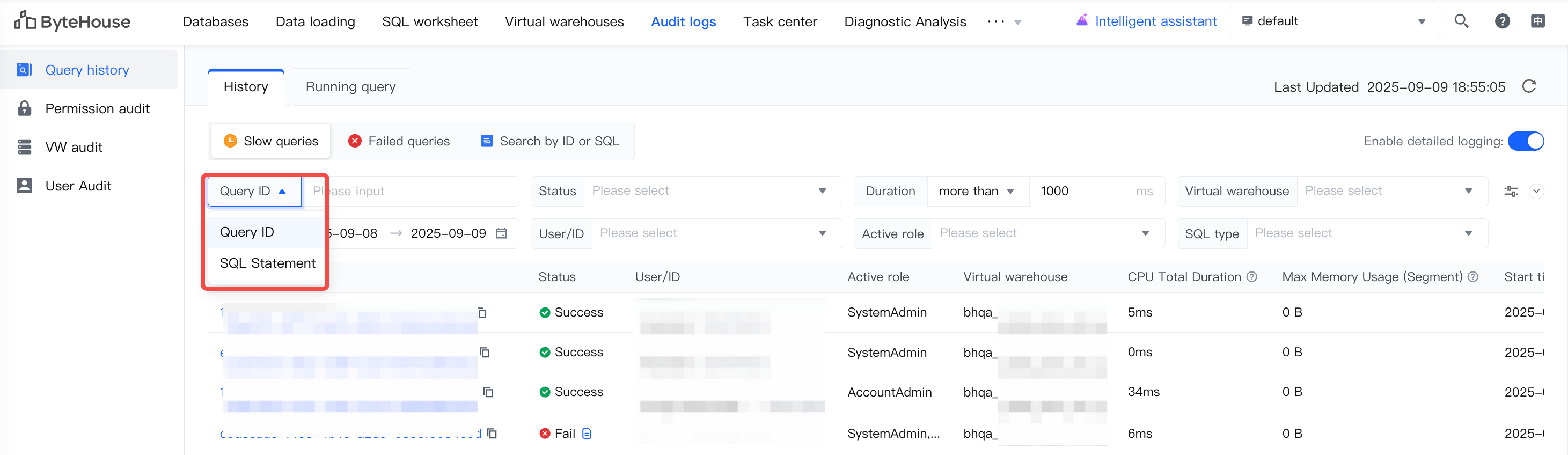Select the Slow queries filter
Screen dimensions: 1568x455
point(271,141)
